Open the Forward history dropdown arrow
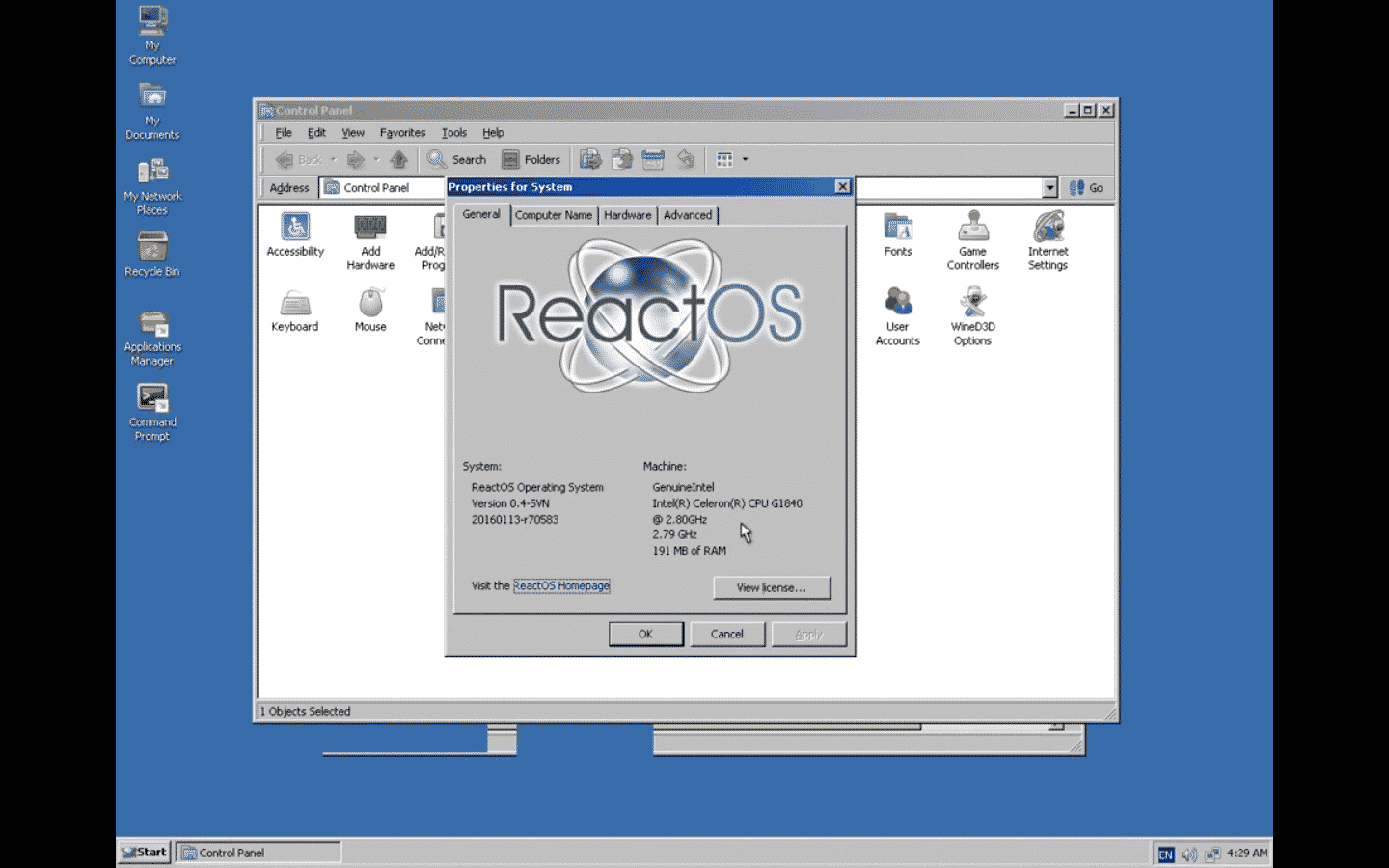Image resolution: width=1389 pixels, height=868 pixels. pyautogui.click(x=376, y=160)
